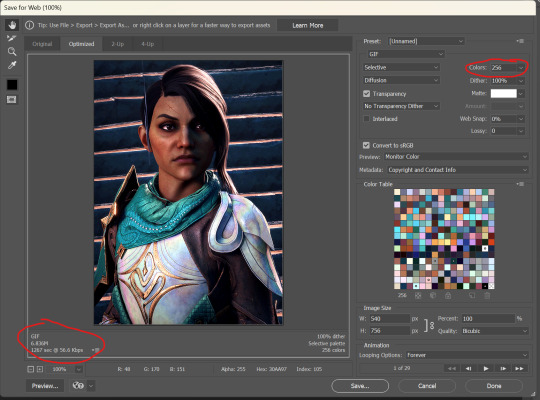Switch to the 2-Up tab
The height and width of the screenshot is (400, 540).
(x=117, y=44)
